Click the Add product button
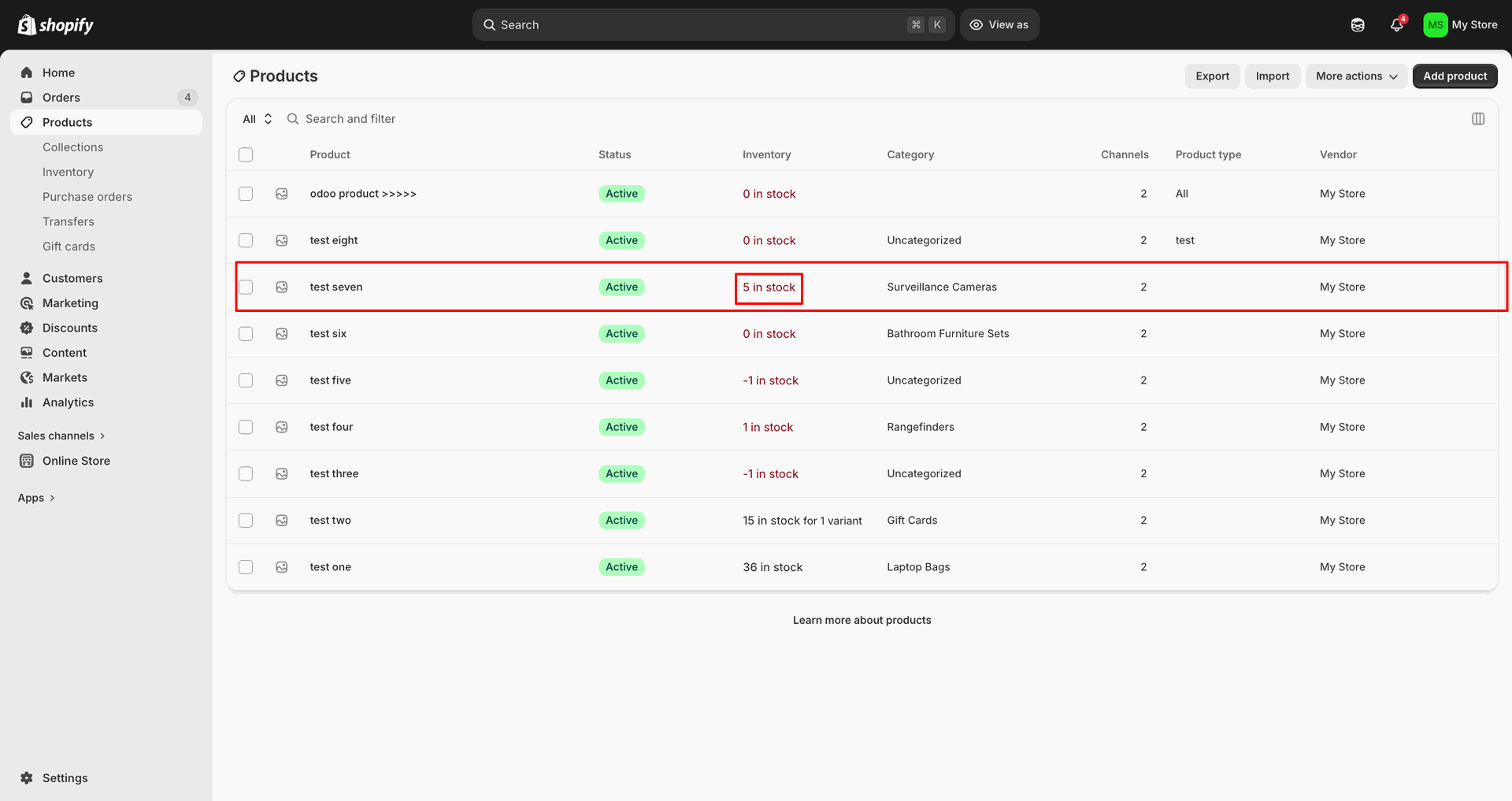 1455,76
